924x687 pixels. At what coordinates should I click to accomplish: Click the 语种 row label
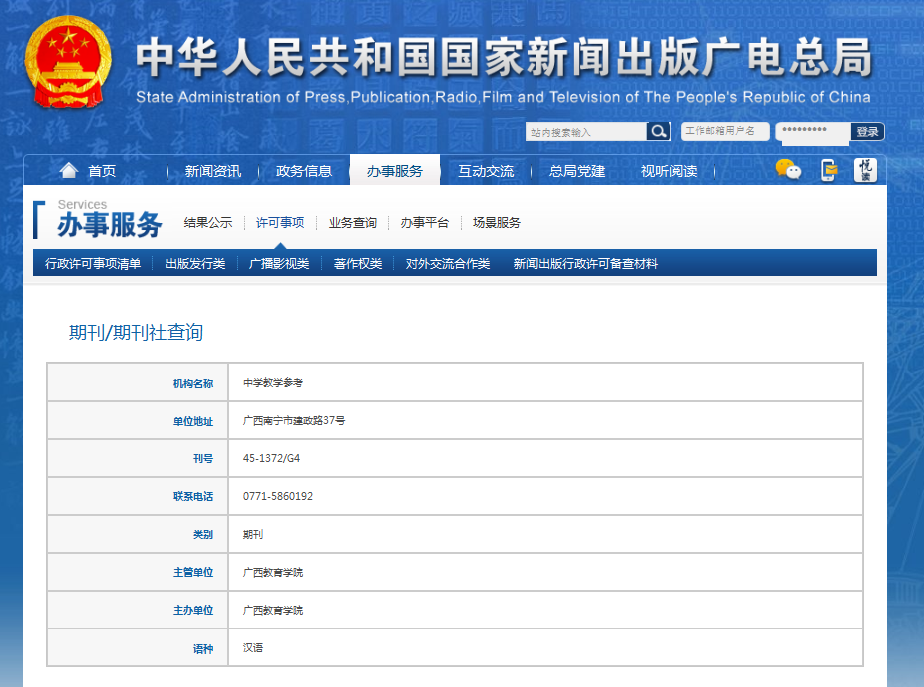[x=203, y=649]
